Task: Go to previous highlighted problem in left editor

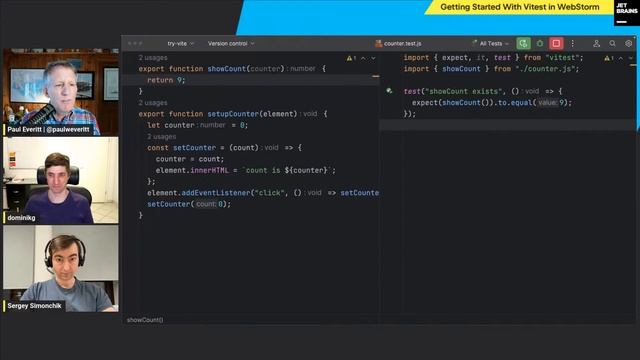Action: tap(363, 58)
